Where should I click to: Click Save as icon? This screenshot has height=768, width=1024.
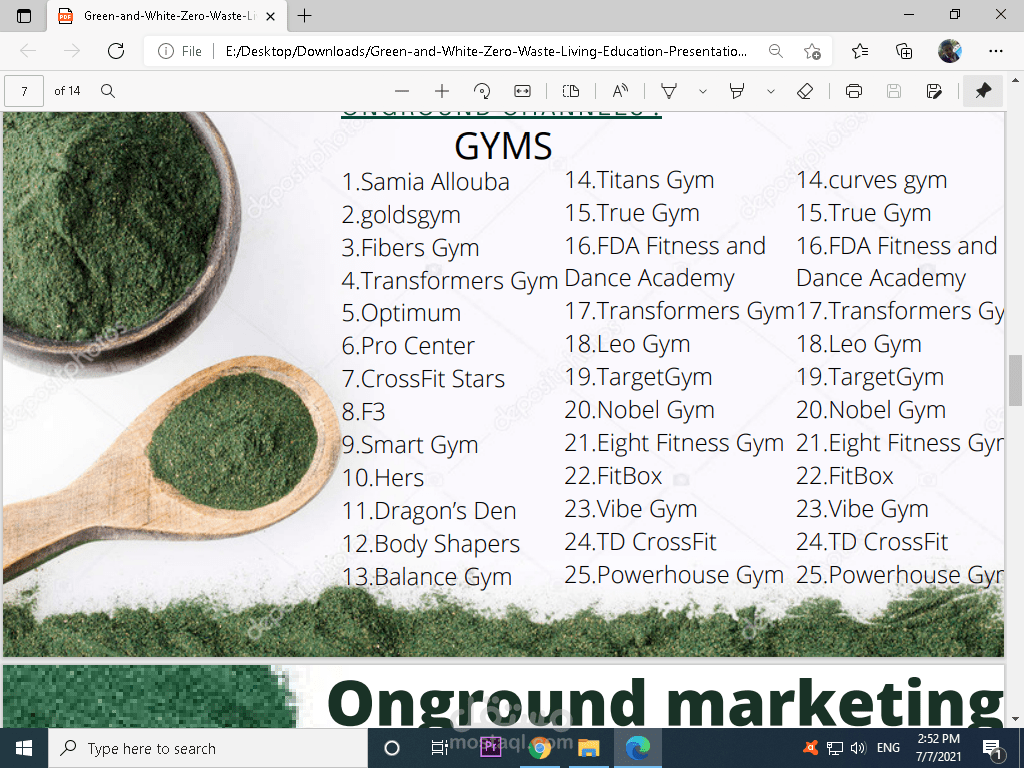point(934,91)
